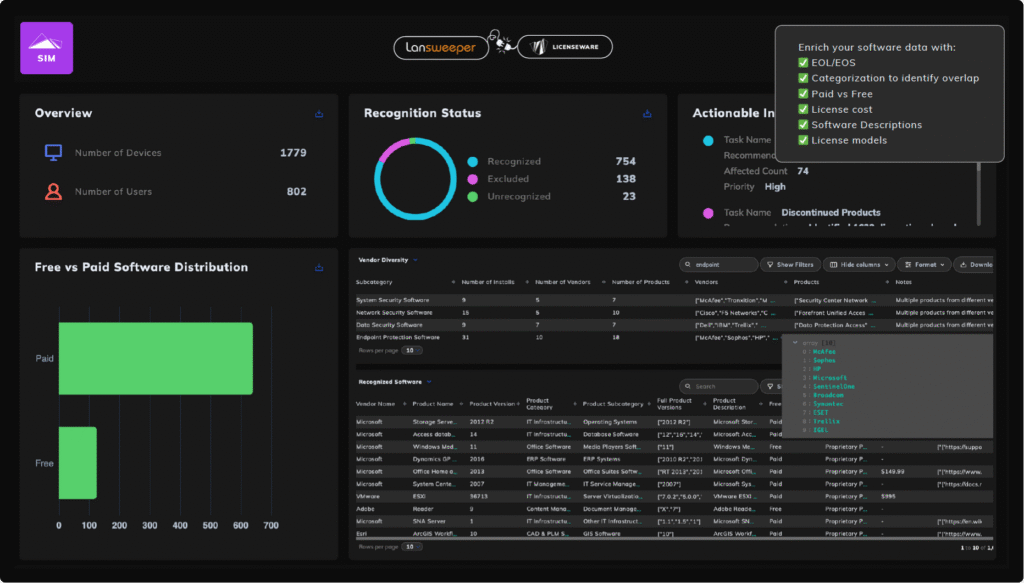
Task: Click the Operating Systems subcategory cell
Action: coord(610,422)
